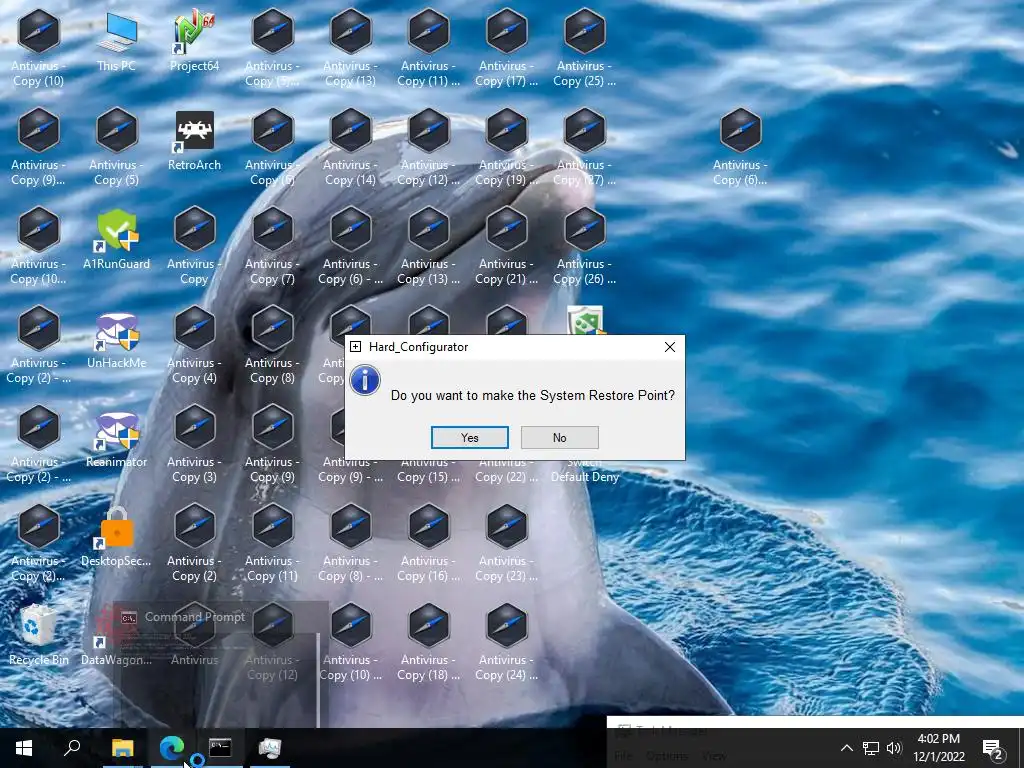Show hidden system tray icons
The height and width of the screenshot is (768, 1024).
click(x=846, y=748)
